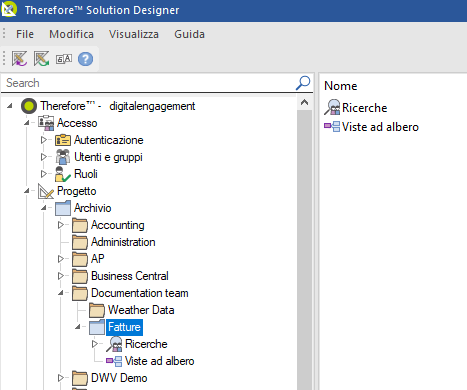
Task: Click the Therefore application logo in title bar
Action: [x=9, y=9]
